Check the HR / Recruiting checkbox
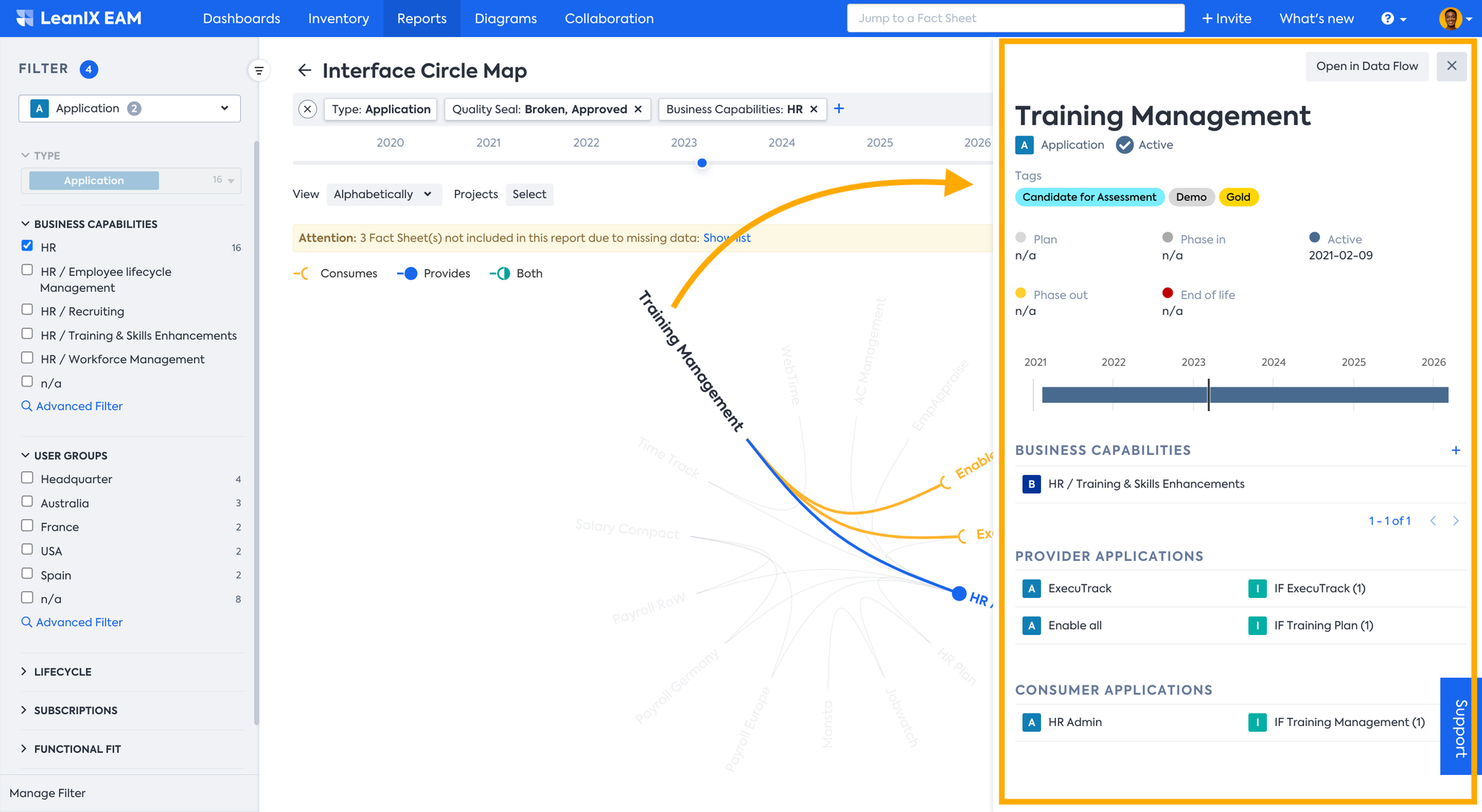The image size is (1482, 812). tap(27, 310)
